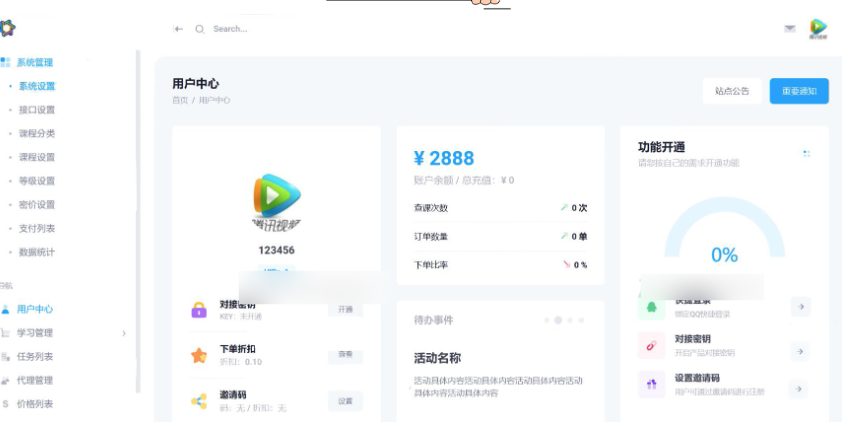Click the yellow share 邀请码 icon
The image size is (842, 431).
pyautogui.click(x=199, y=401)
